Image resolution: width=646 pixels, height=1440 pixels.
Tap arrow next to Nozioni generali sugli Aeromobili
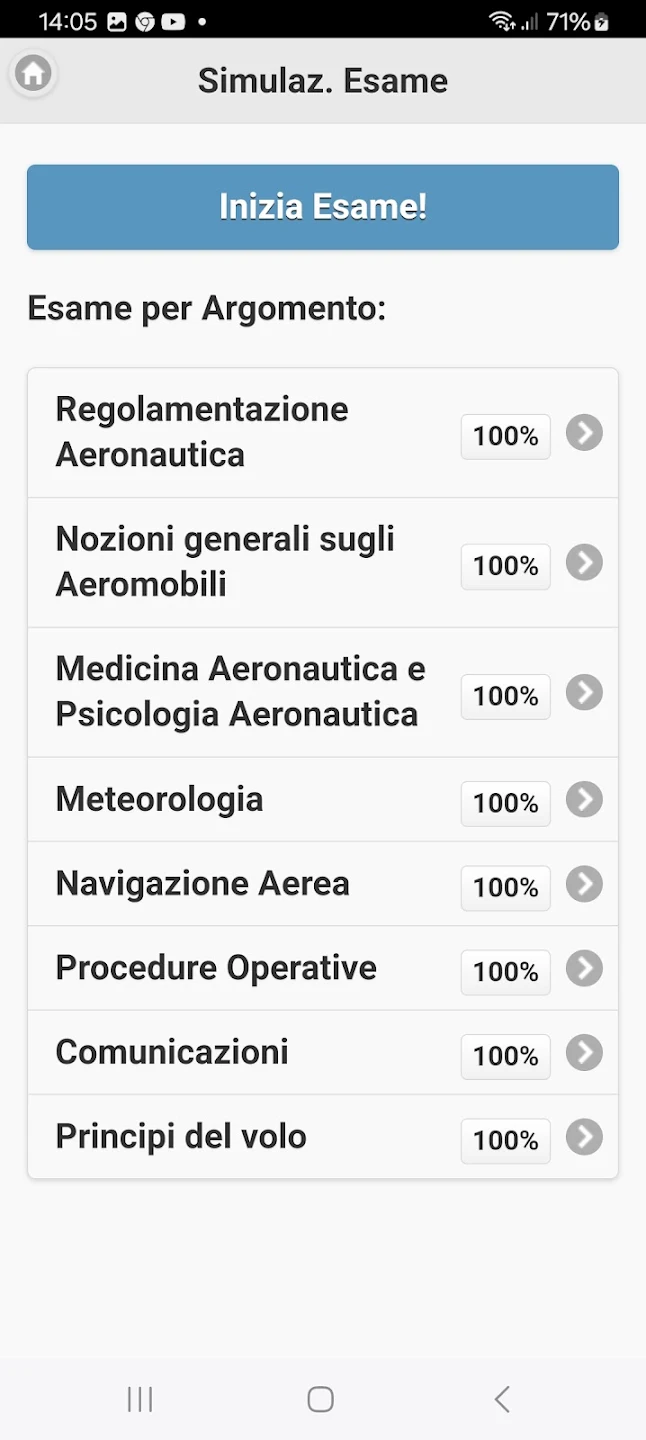click(584, 563)
